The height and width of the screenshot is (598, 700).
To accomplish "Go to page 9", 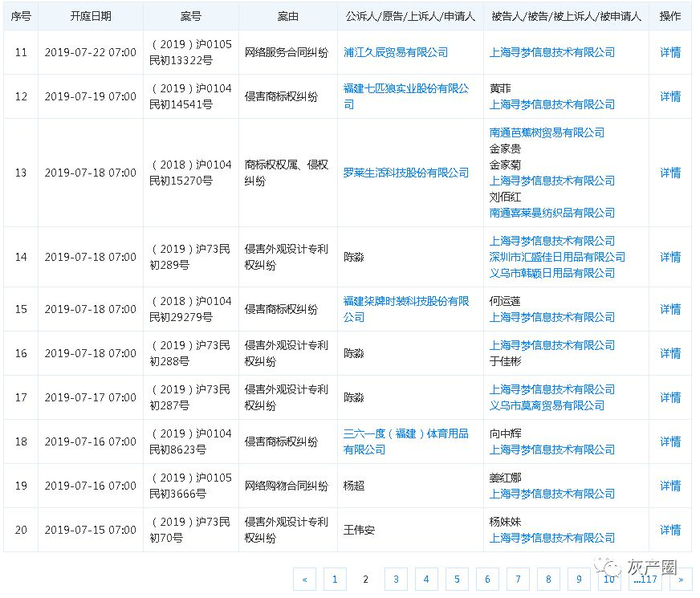I will [x=579, y=579].
